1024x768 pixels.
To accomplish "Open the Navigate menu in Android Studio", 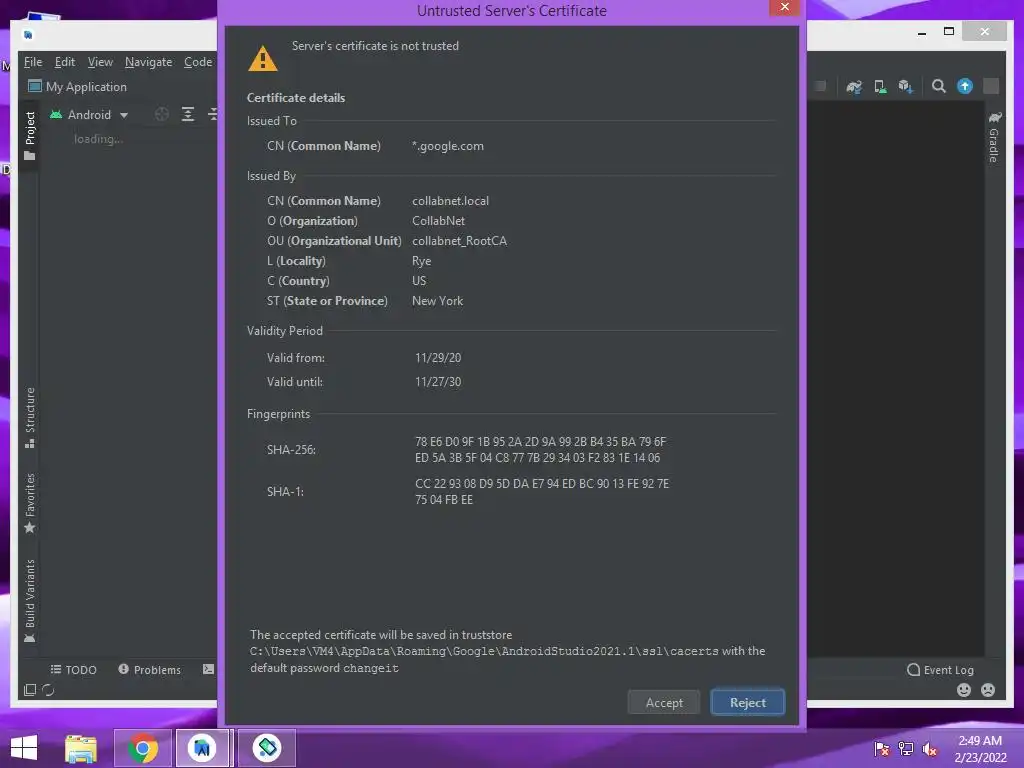I will (x=148, y=62).
